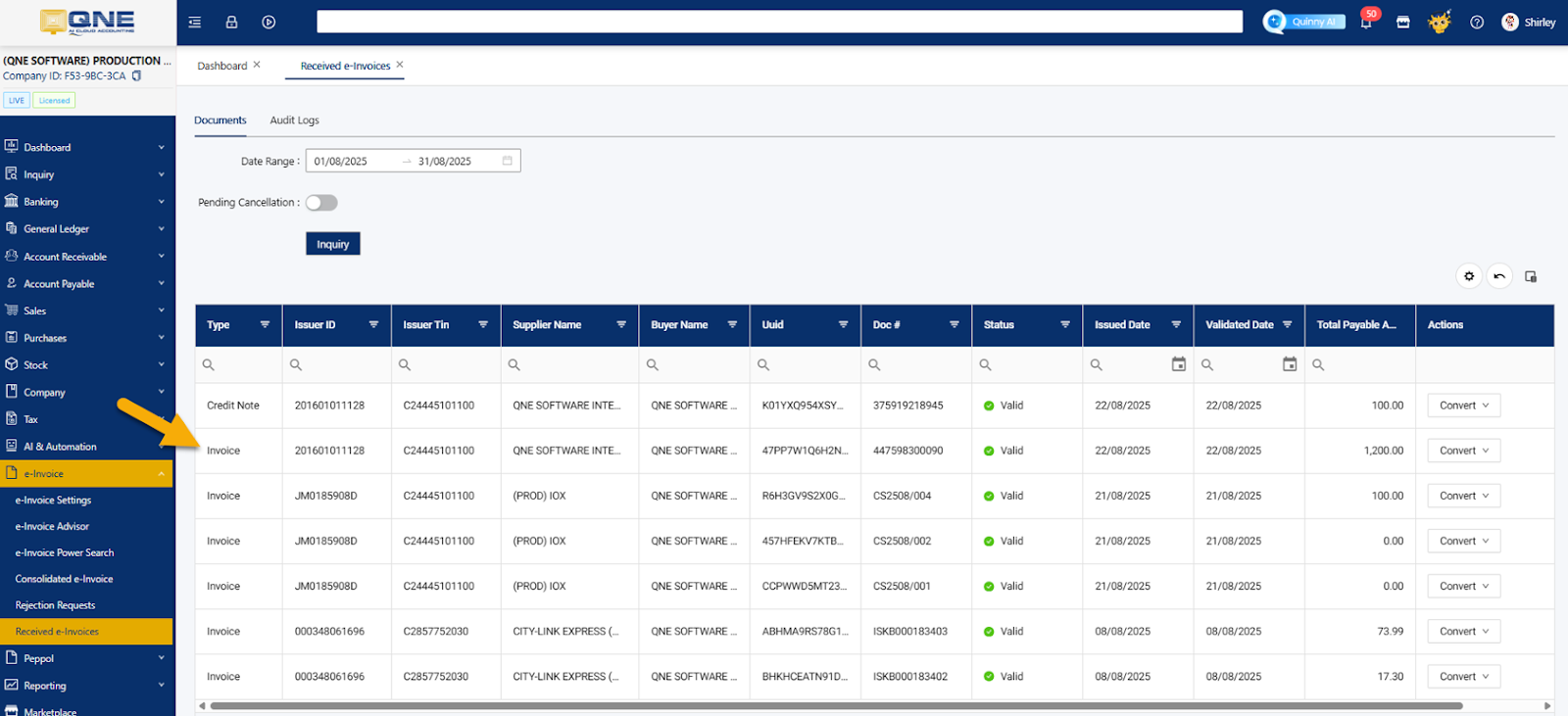Close the Dashboard tab

tap(257, 65)
